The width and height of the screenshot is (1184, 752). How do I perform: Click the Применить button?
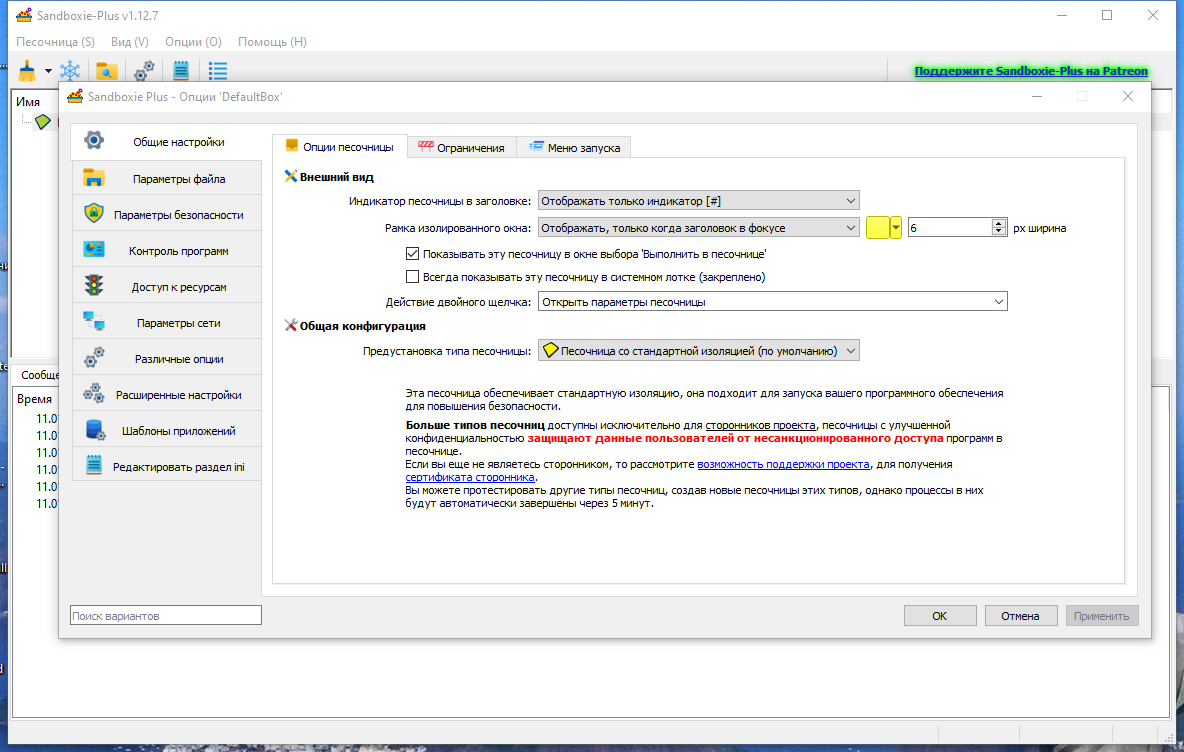[x=1102, y=616]
